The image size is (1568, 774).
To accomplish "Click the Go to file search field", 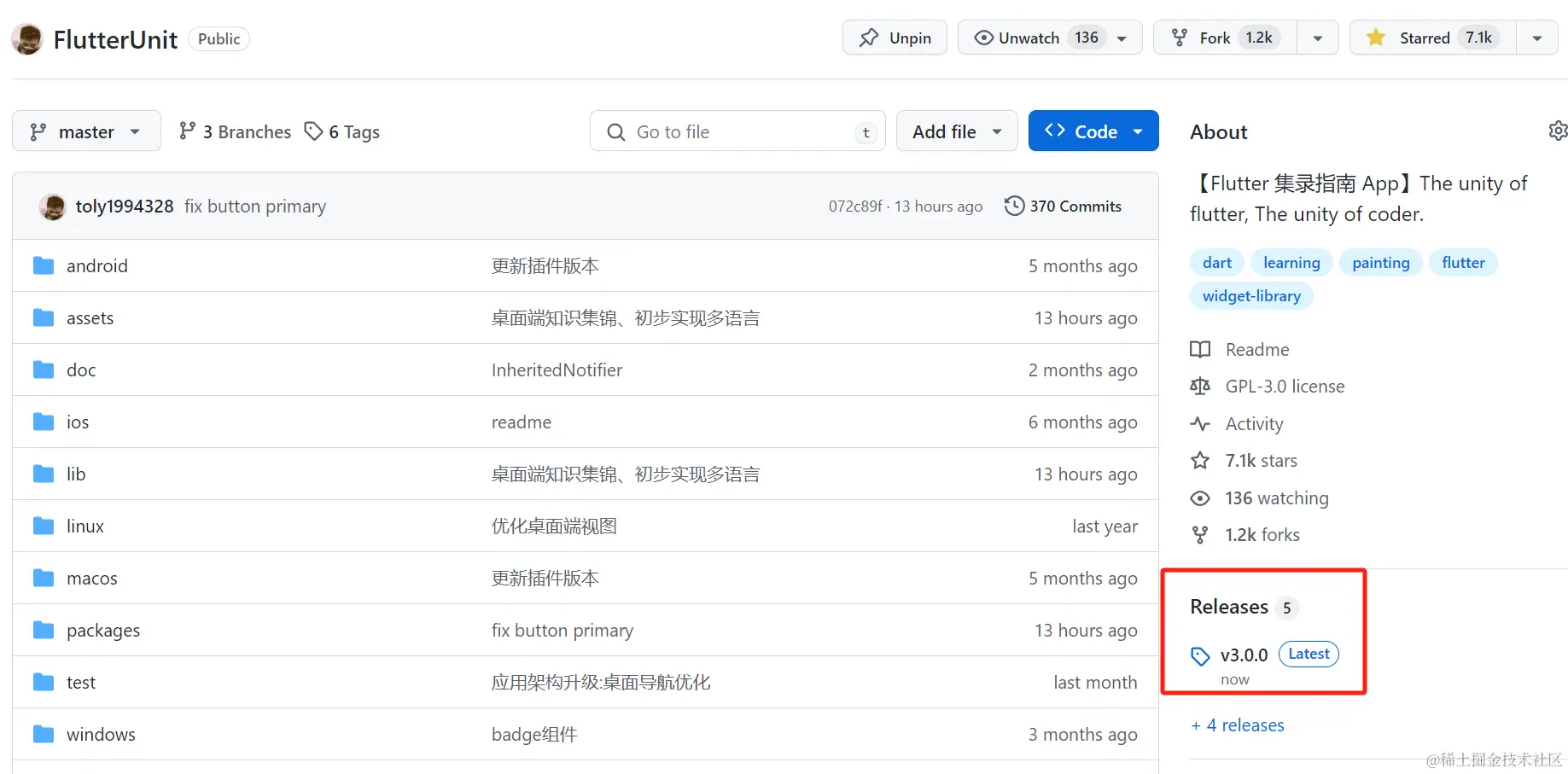I will pos(737,131).
